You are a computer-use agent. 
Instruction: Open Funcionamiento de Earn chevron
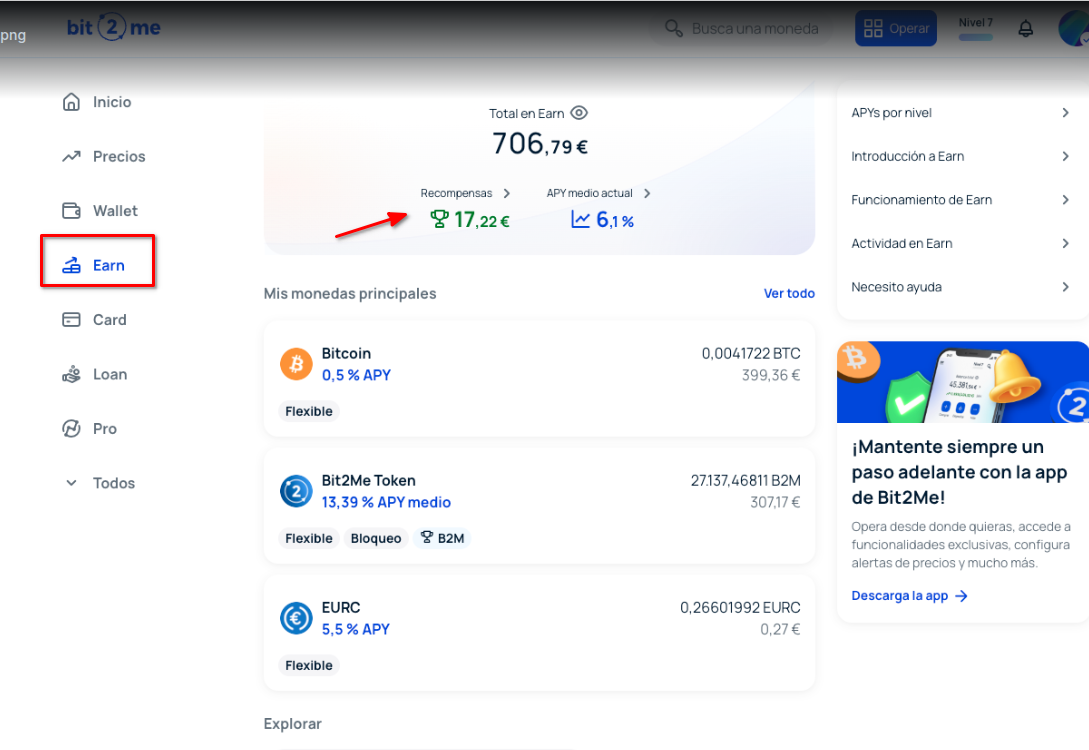tap(1065, 200)
